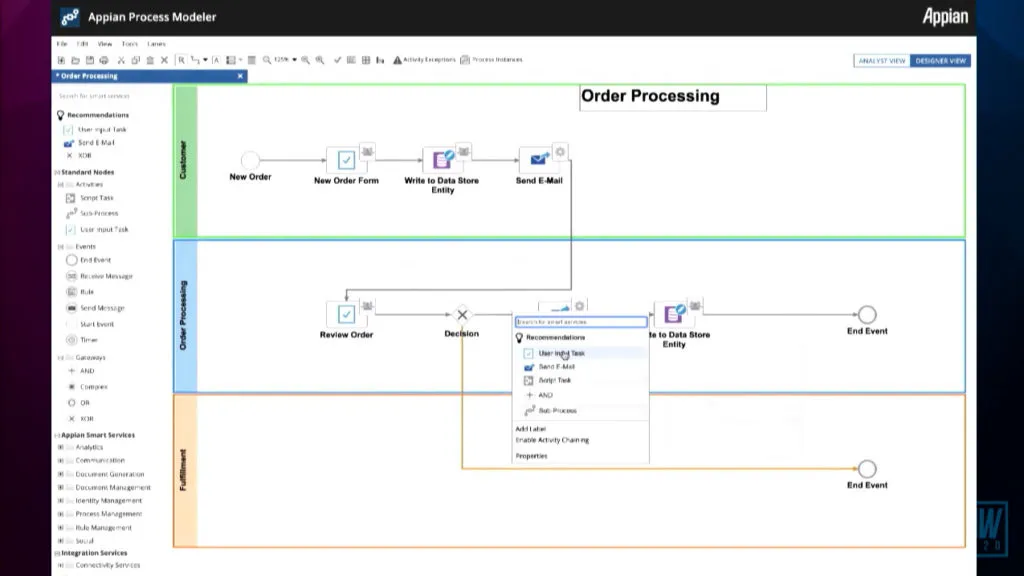Select End Event in palette Events
This screenshot has width=1024, height=576.
89,260
